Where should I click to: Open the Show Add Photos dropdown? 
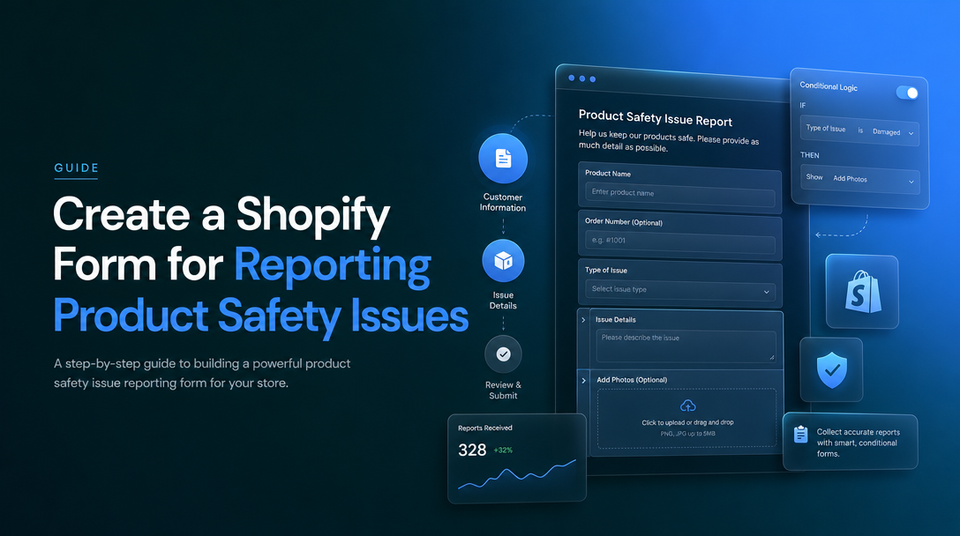(860, 179)
